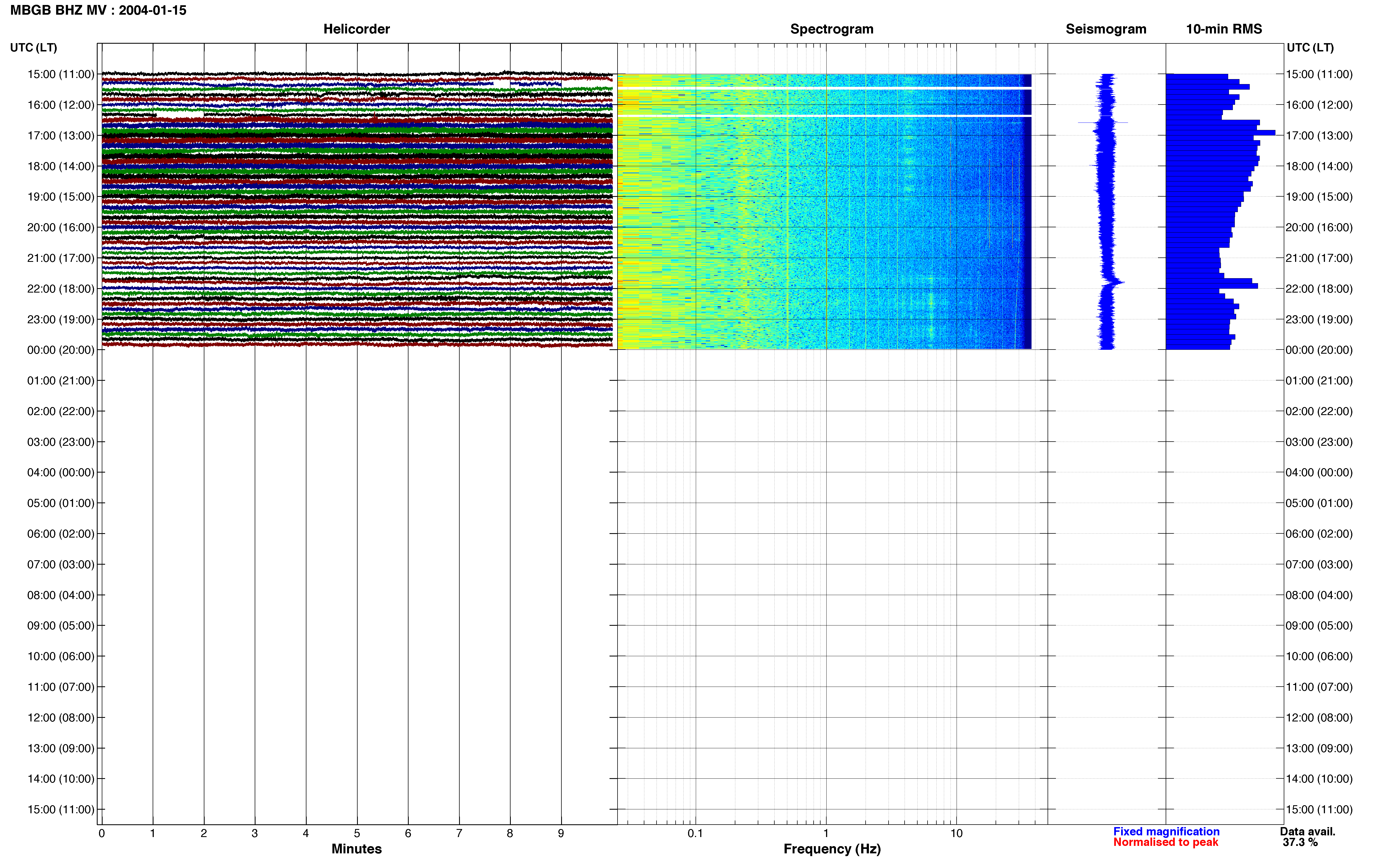Click the 4 tick on the Minutes axis
1388x868 pixels.
pos(306,833)
